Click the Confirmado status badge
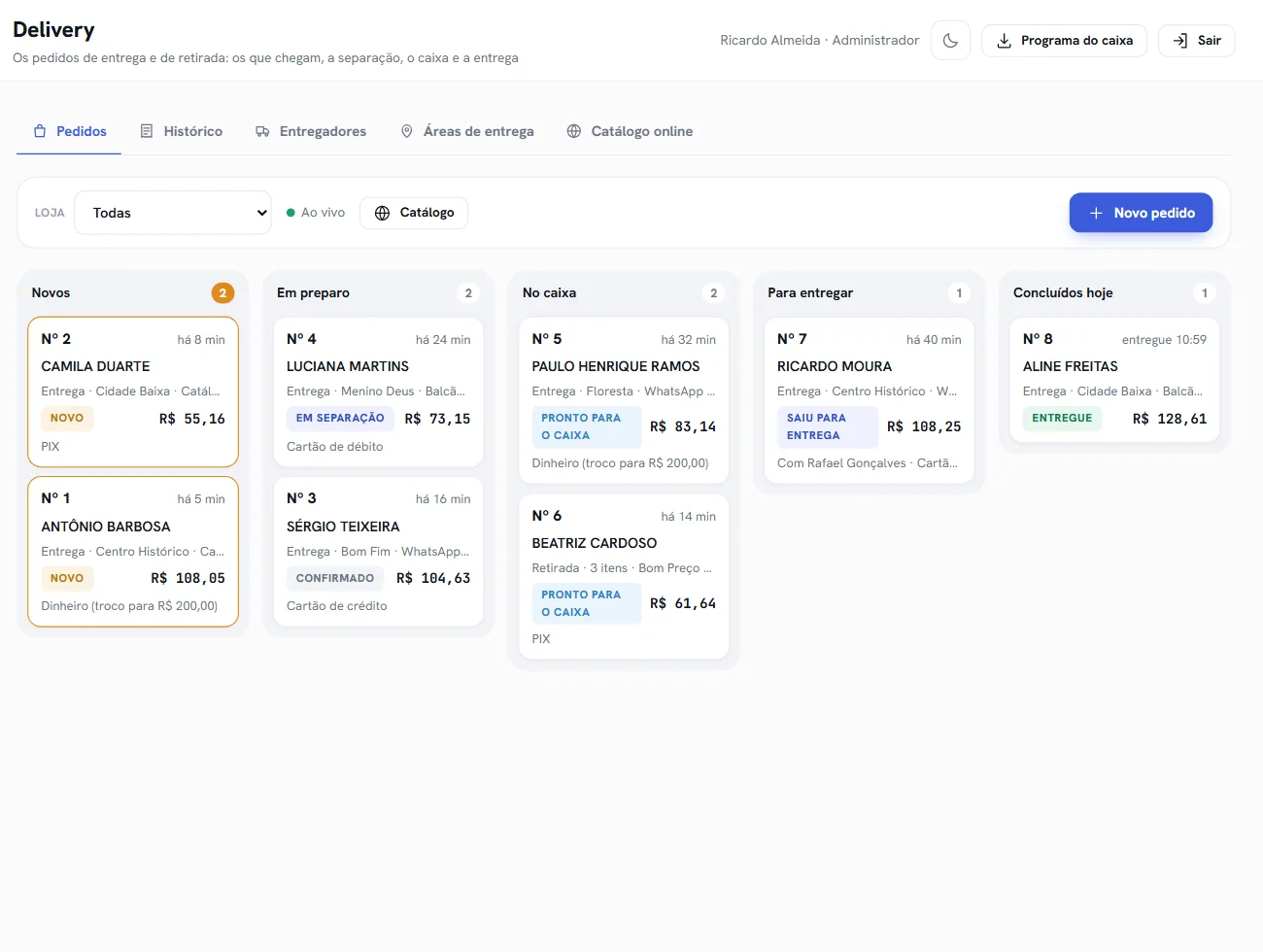 tap(335, 578)
